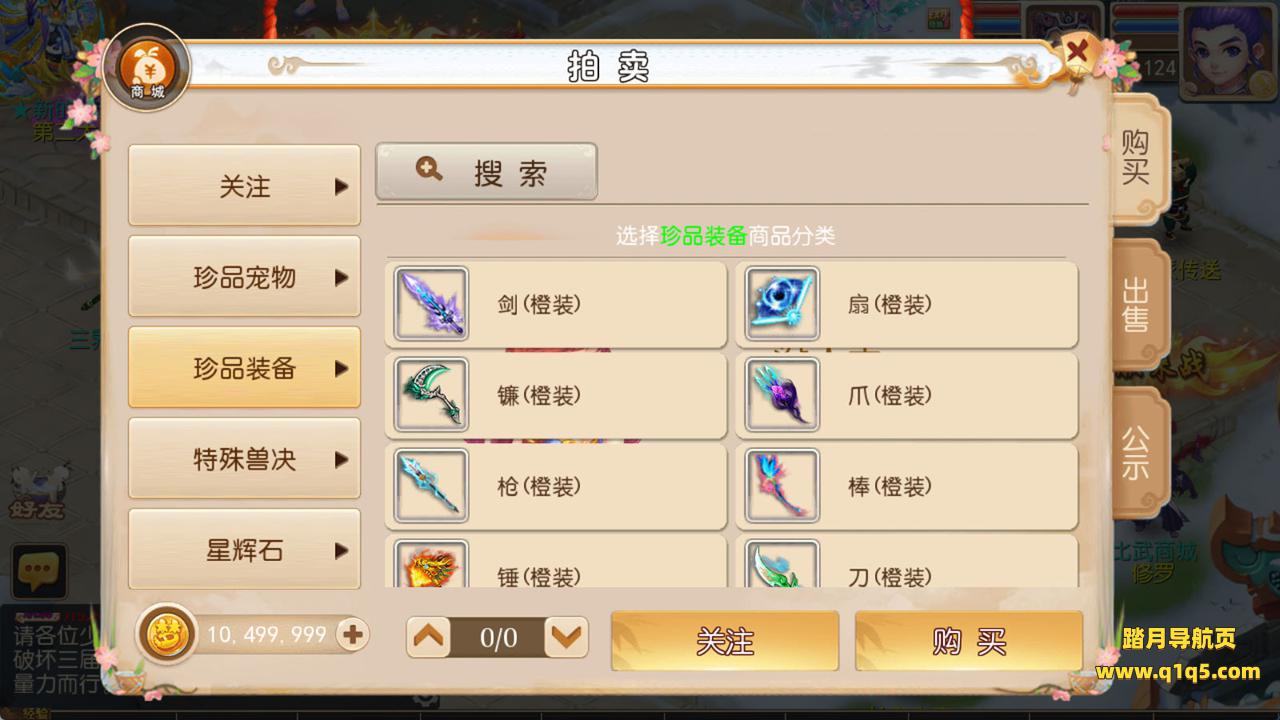Select the 枪(橙装) spear icon
The height and width of the screenshot is (720, 1280).
[x=431, y=486]
